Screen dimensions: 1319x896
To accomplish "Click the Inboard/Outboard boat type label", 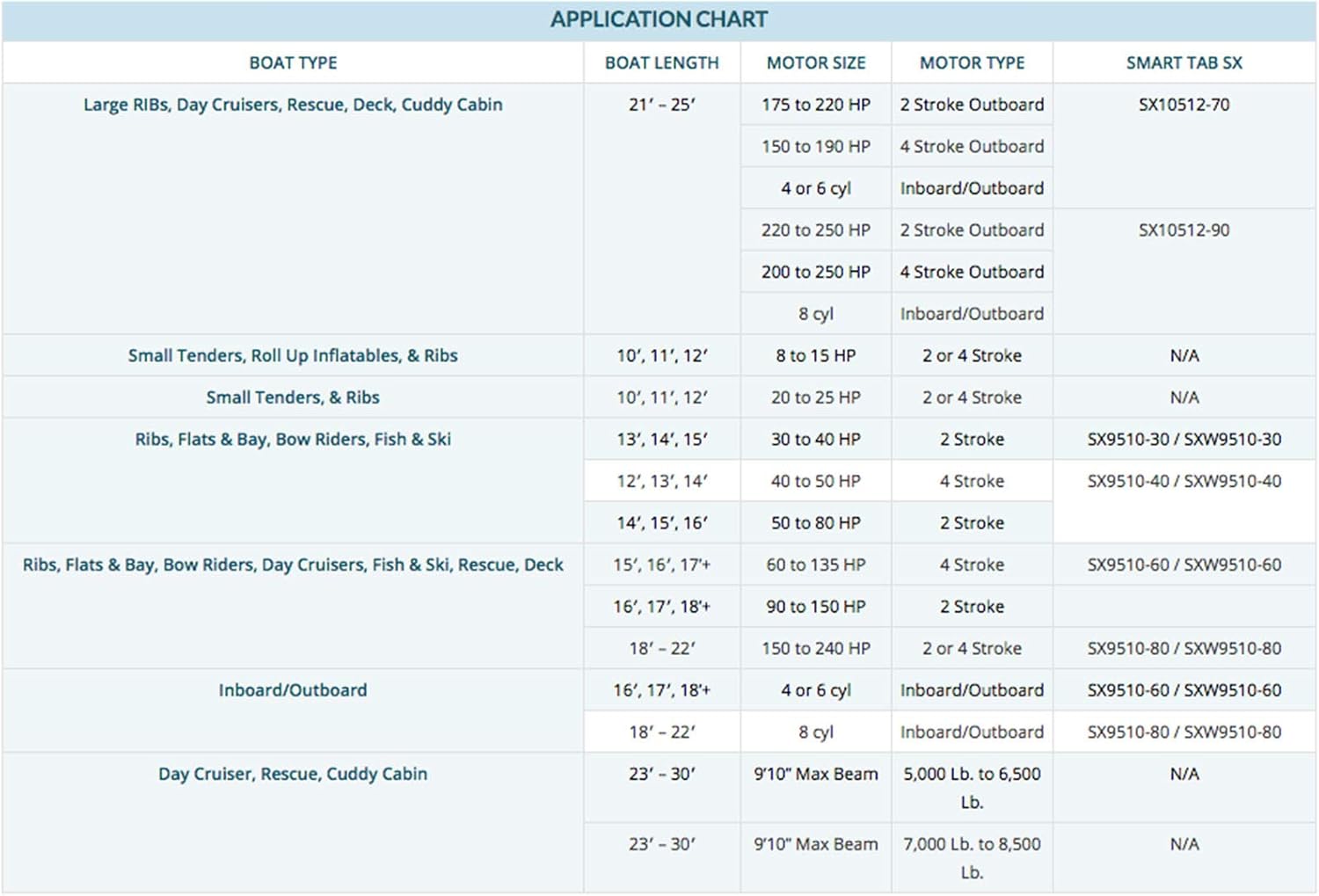I will tap(293, 690).
